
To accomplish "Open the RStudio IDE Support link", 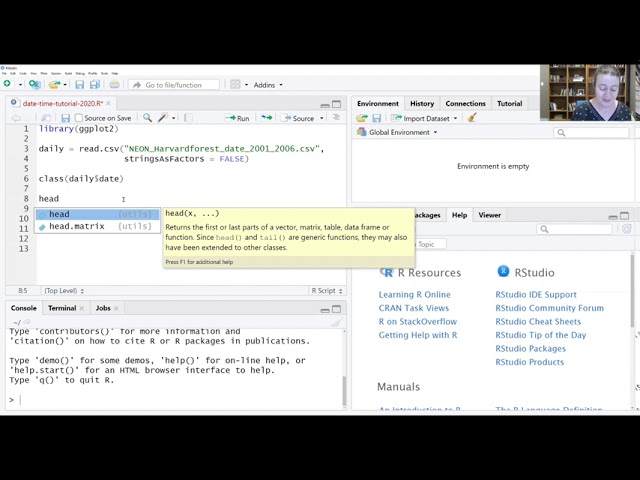I will [x=536, y=295].
